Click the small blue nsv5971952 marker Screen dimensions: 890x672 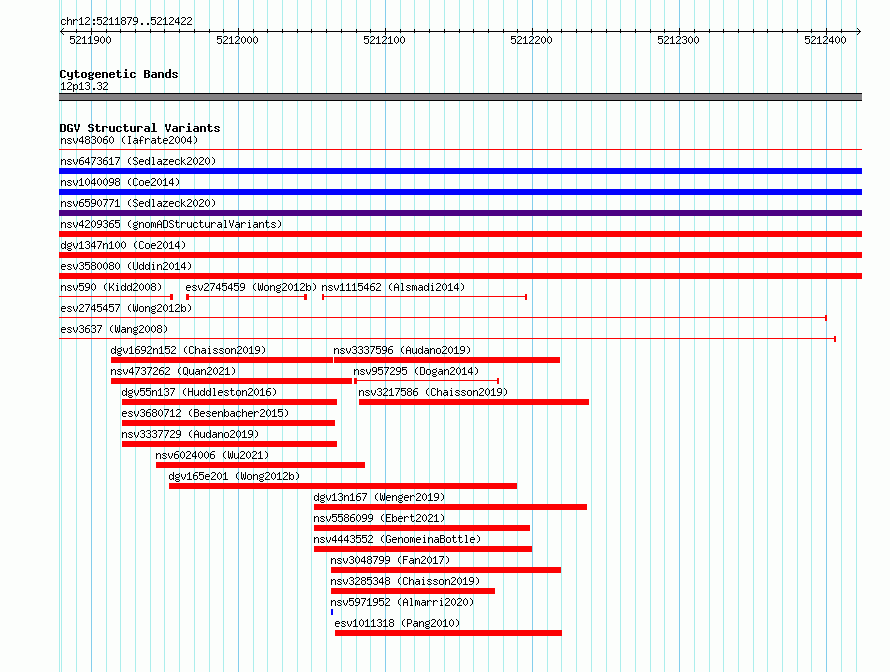click(332, 612)
